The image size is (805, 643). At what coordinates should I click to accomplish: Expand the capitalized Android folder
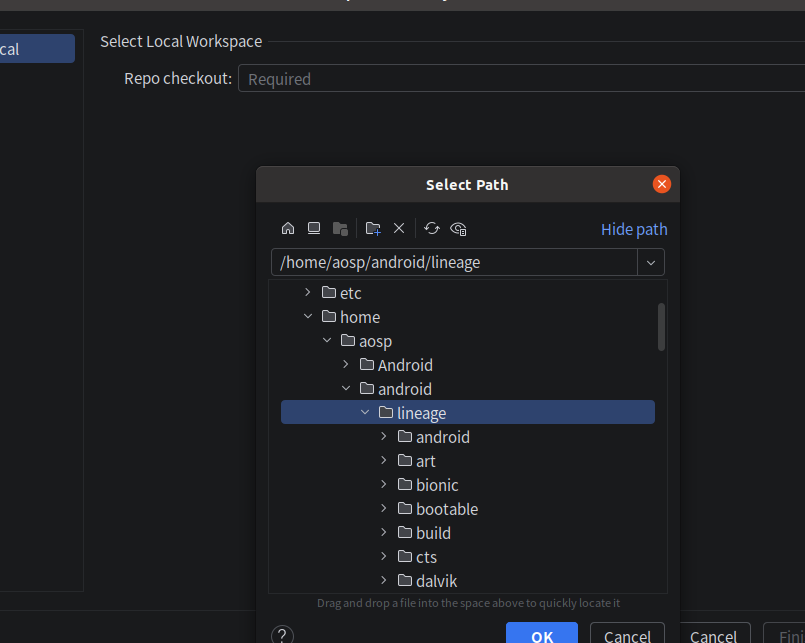coord(346,365)
